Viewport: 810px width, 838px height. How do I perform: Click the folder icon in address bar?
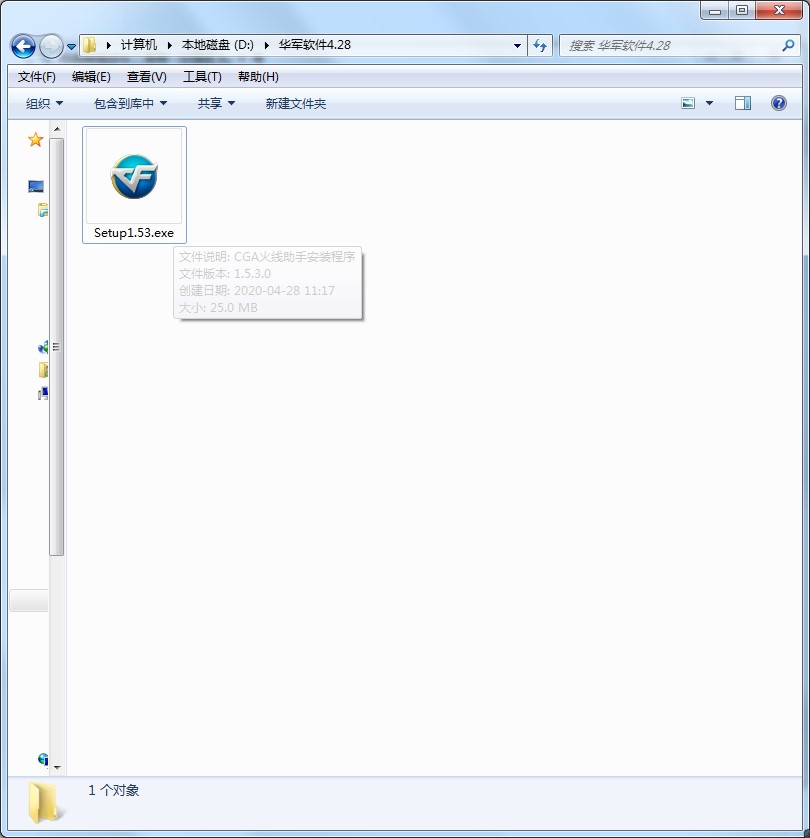90,45
